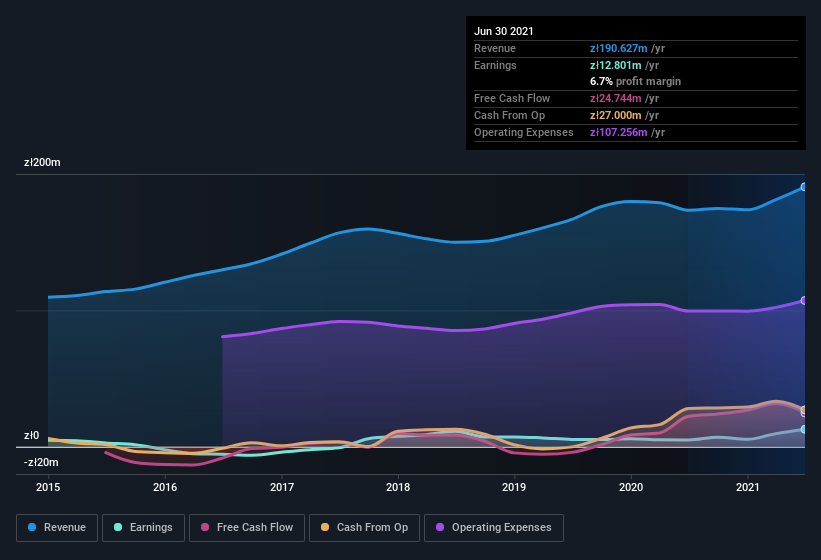Toggle the Cash From Op legend button
Screen dimensions: 821x560
pos(364,528)
